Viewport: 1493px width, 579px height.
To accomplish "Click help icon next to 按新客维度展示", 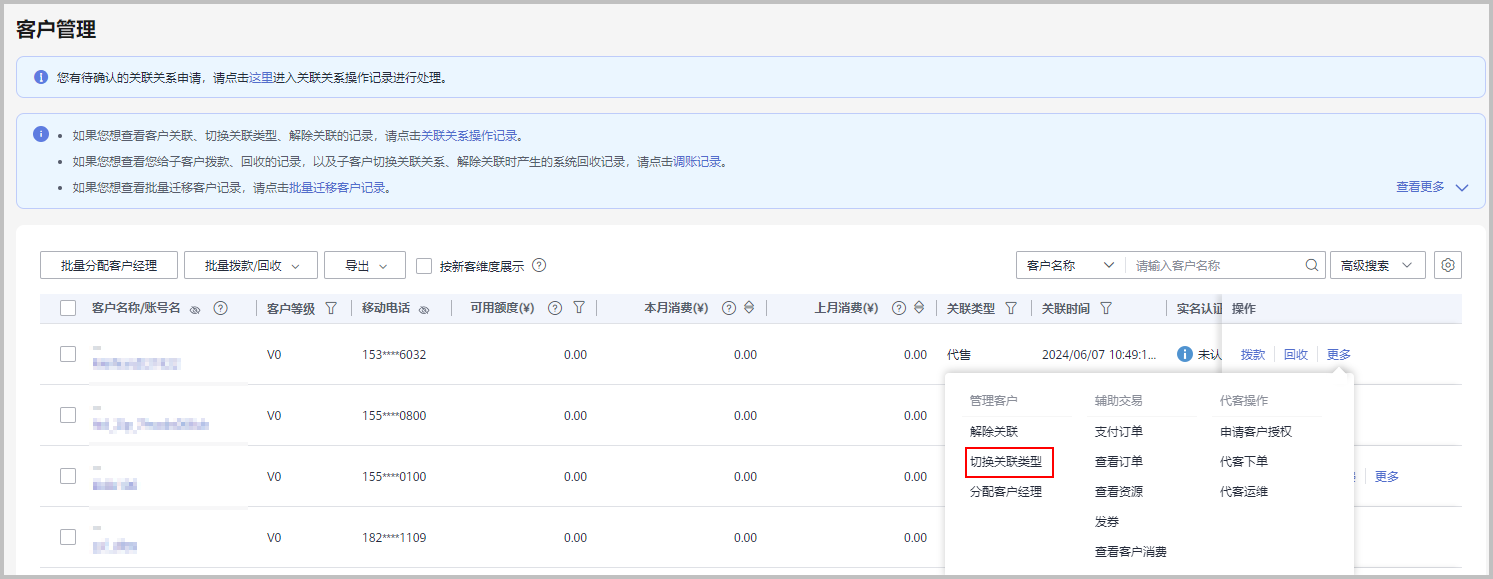I will point(539,266).
